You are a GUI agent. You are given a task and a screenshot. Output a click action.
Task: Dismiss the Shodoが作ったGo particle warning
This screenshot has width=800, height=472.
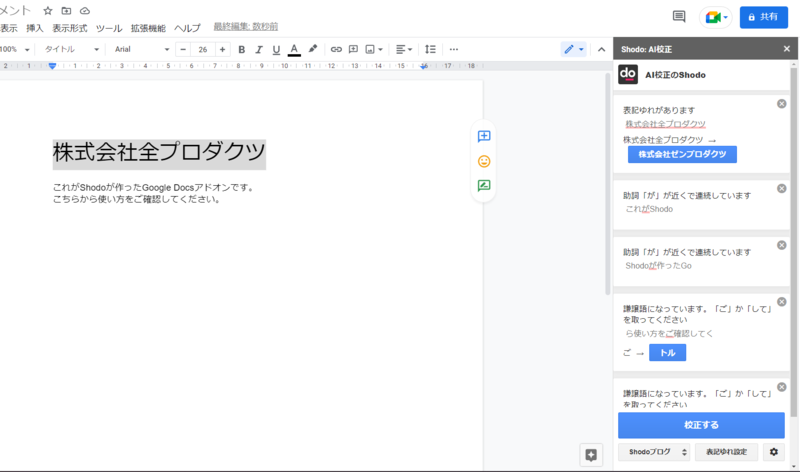[782, 245]
